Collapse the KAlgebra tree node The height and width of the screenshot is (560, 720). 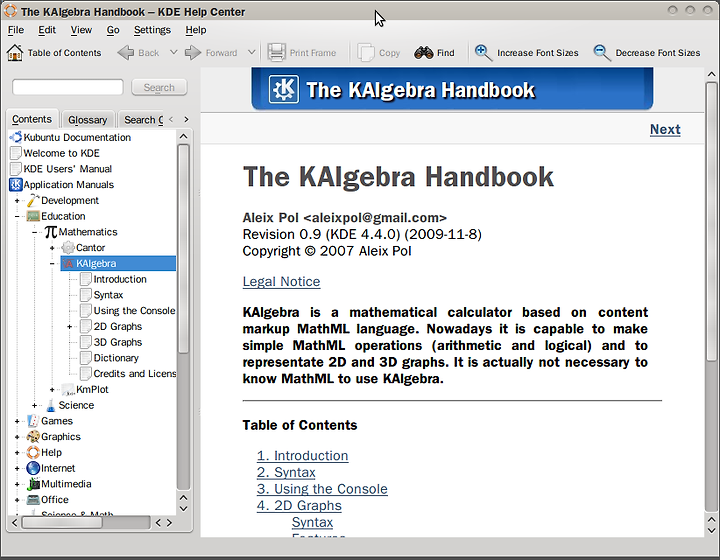click(52, 263)
